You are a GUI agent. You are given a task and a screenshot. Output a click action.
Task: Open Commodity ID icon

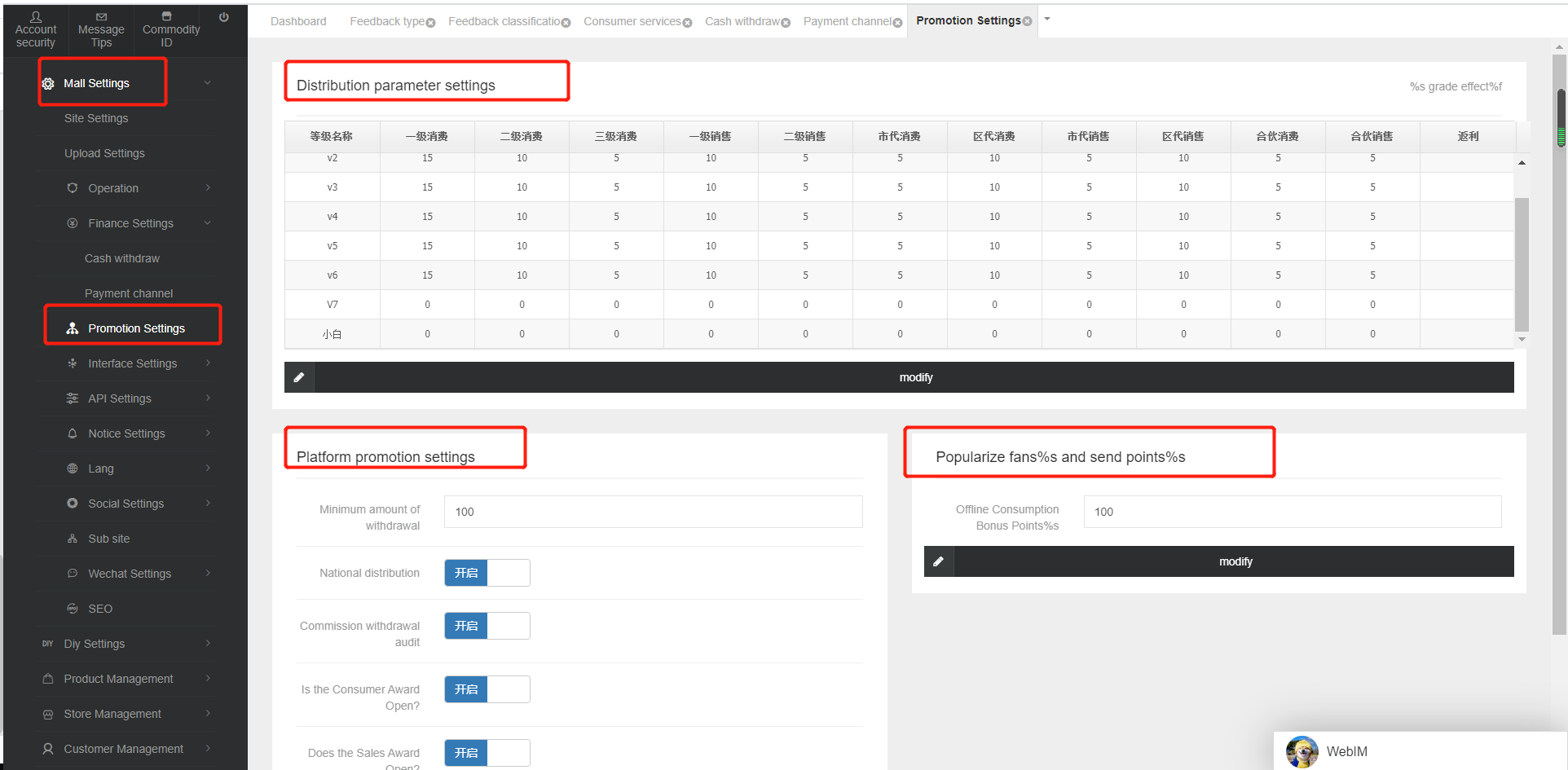166,16
